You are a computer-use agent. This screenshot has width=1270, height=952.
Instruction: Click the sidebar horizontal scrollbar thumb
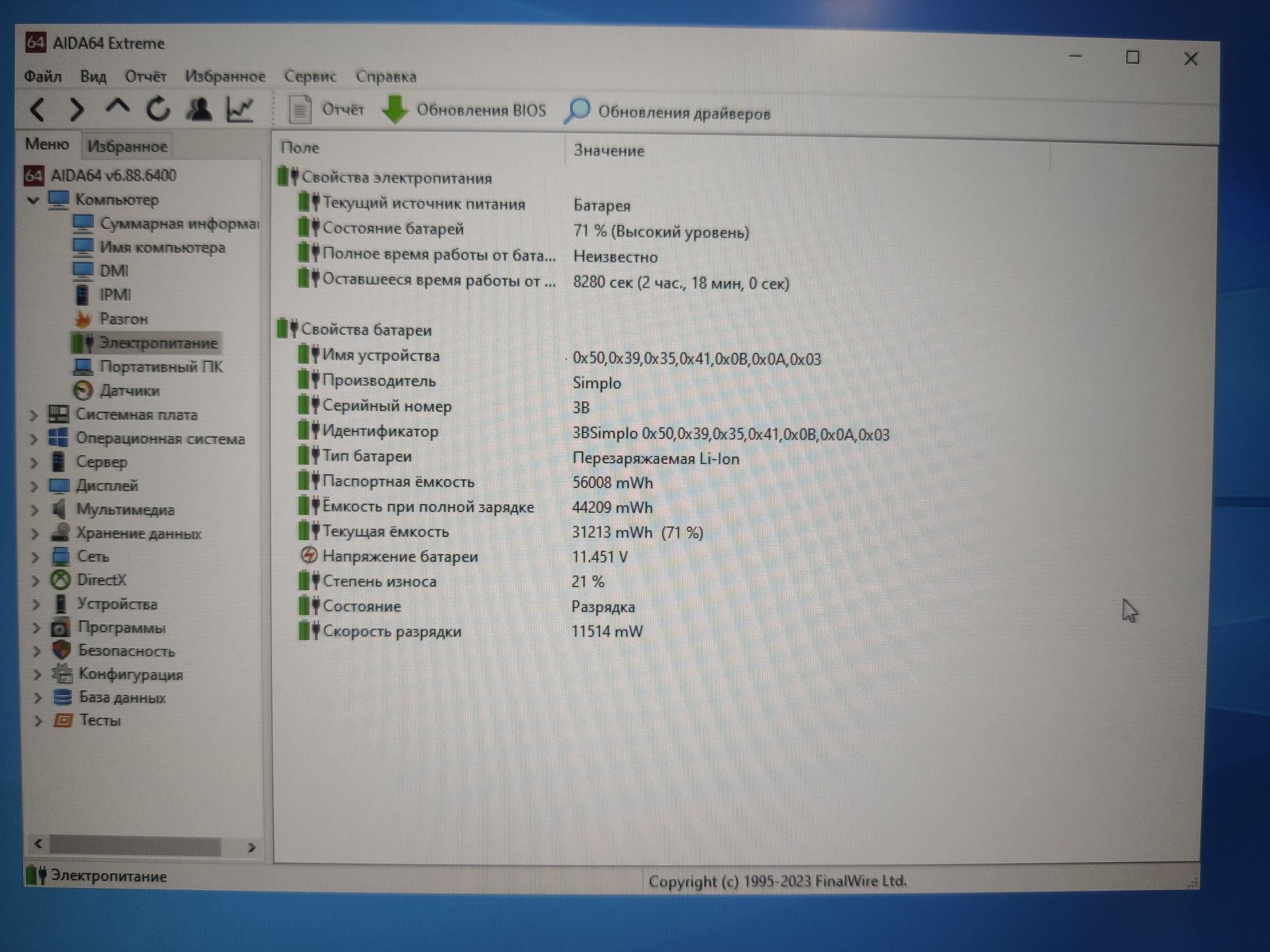coord(135,846)
